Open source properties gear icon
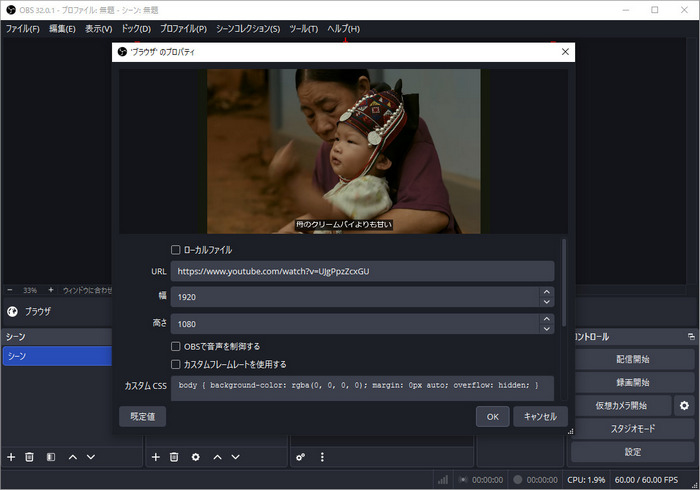Image resolution: width=700 pixels, height=490 pixels. 196,457
